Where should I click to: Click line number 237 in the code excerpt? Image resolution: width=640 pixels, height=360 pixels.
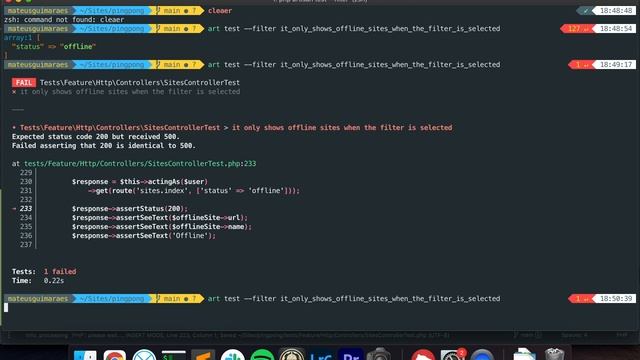[x=26, y=244]
